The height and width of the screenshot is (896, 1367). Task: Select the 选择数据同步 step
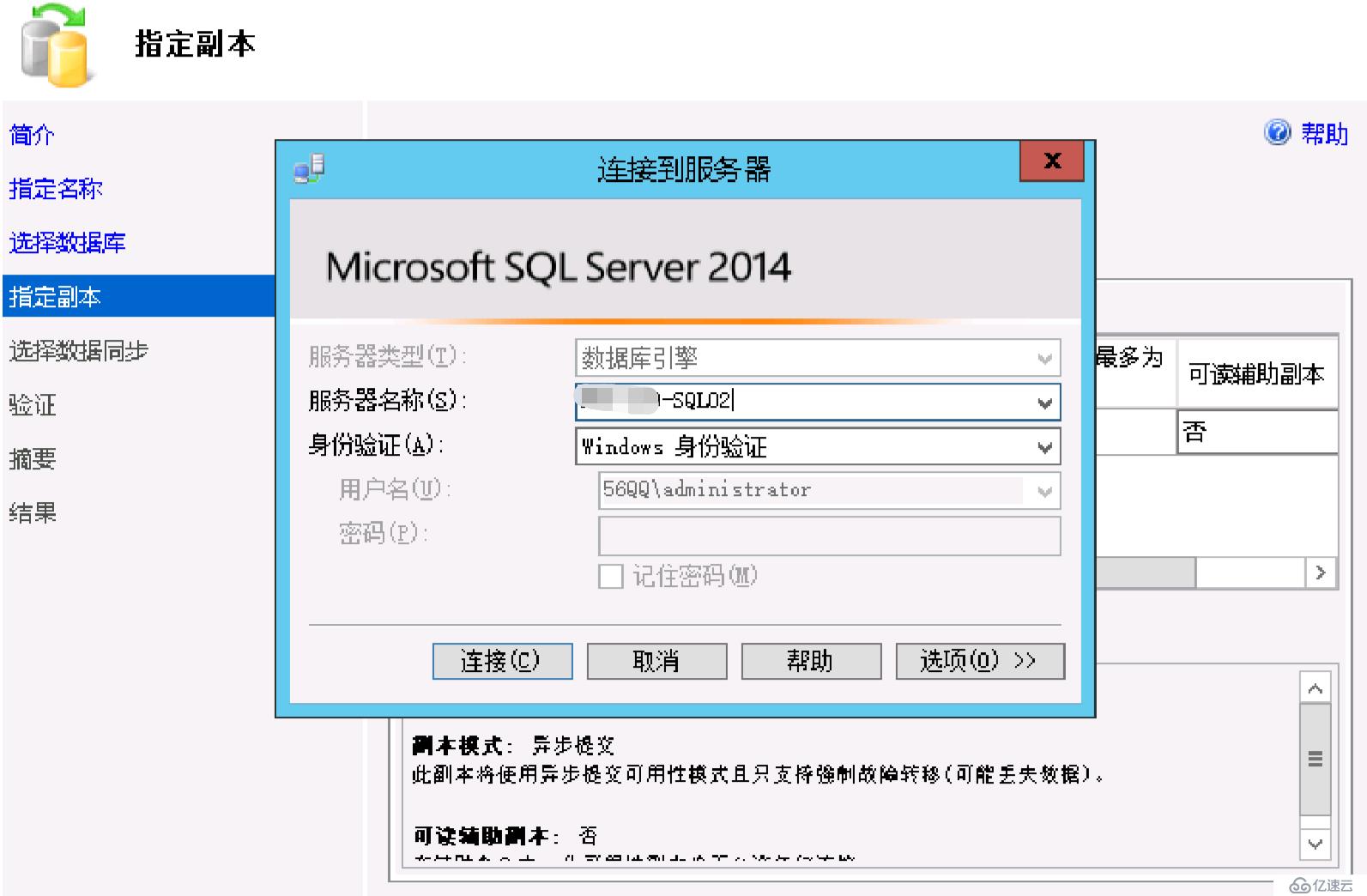point(78,351)
